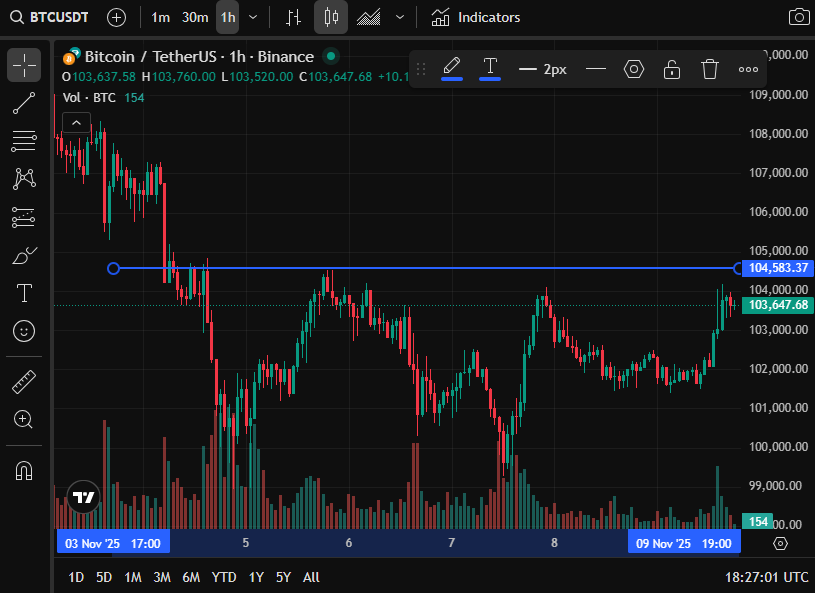Set range to 1M

point(133,577)
